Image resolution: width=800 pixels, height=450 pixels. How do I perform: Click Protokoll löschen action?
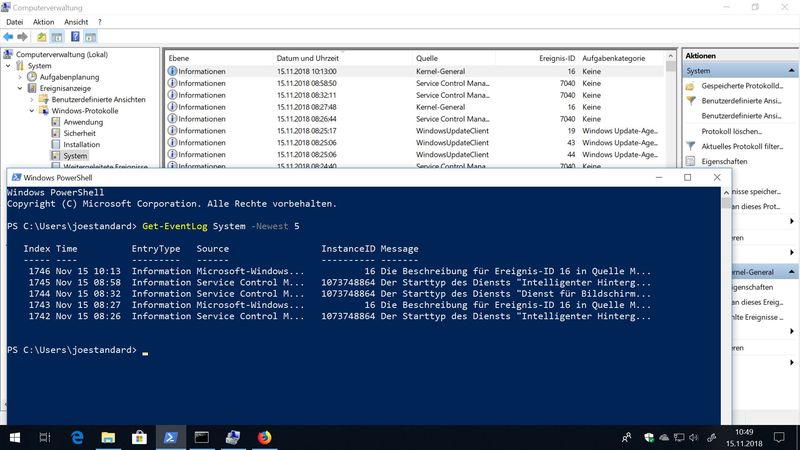[x=732, y=131]
